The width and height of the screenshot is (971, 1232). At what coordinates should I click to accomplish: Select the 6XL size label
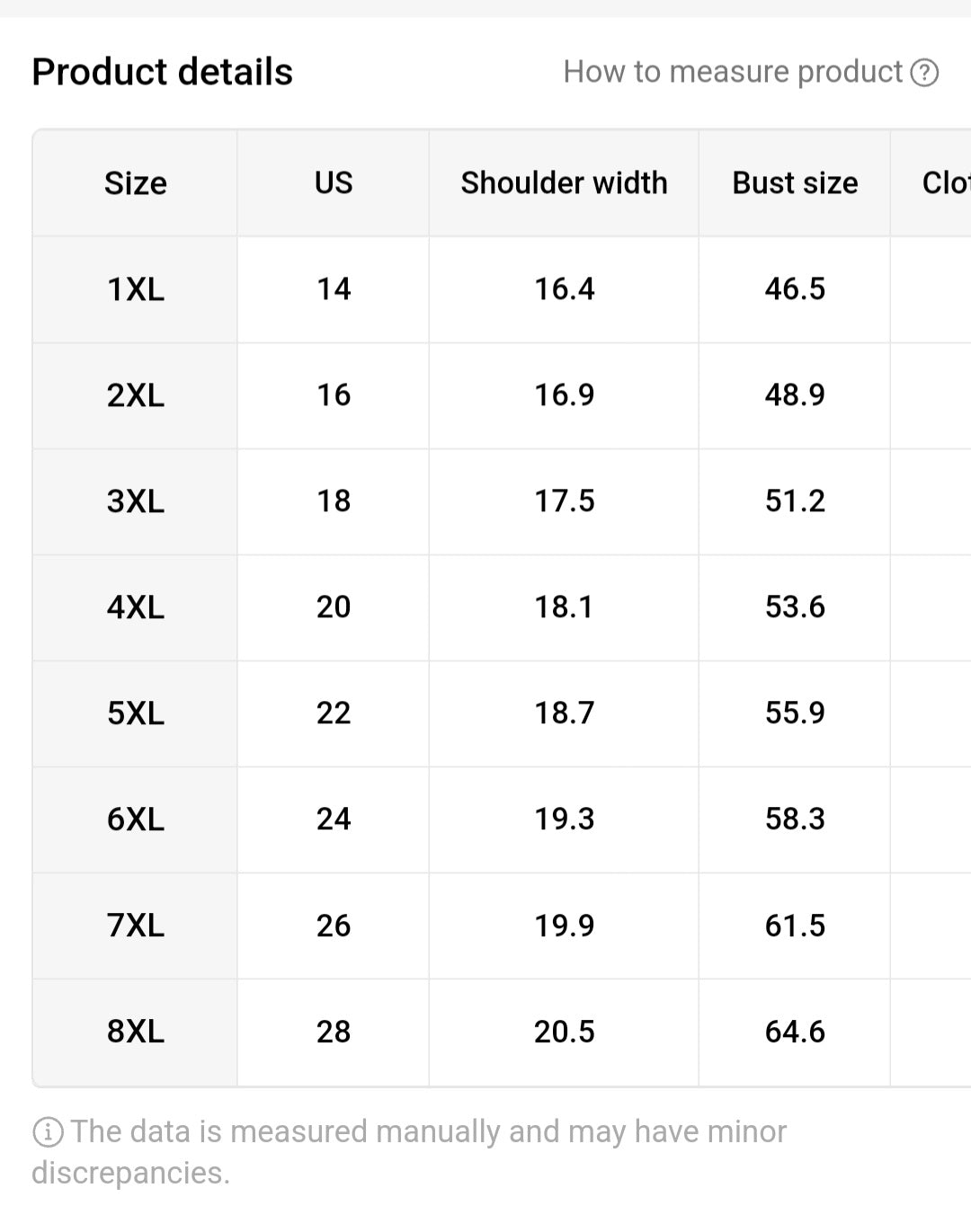pos(135,820)
